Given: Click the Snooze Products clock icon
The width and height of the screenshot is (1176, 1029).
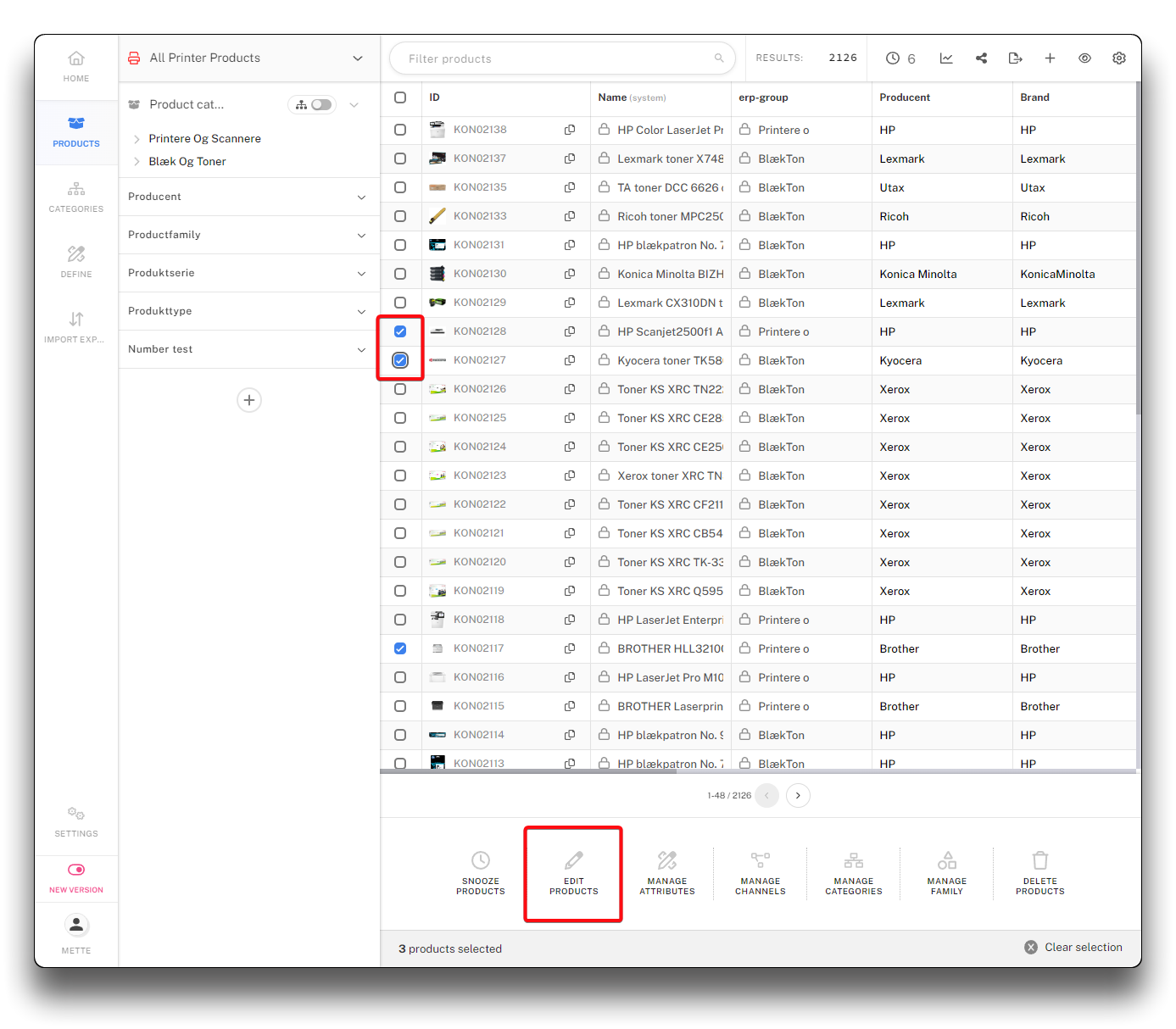Looking at the screenshot, I should click(x=480, y=860).
